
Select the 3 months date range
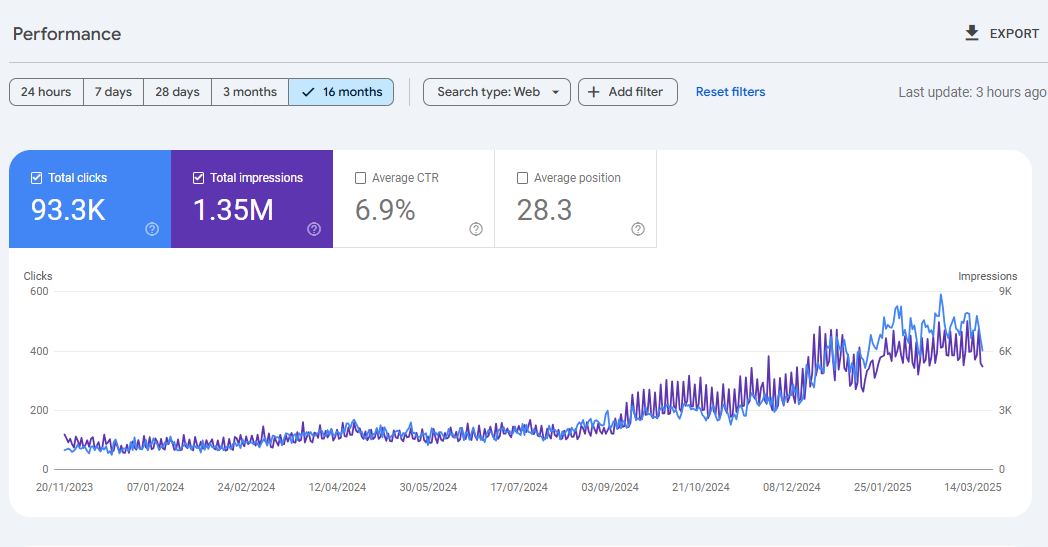click(x=249, y=92)
